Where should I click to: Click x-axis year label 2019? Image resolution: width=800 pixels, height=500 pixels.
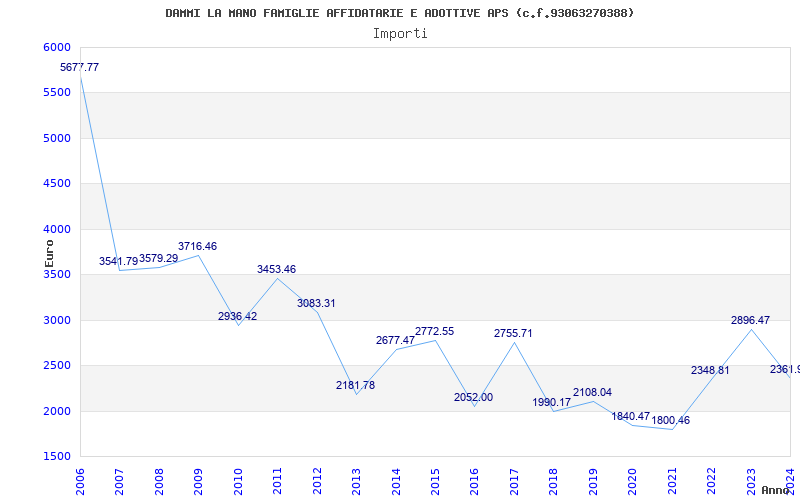coord(593,481)
